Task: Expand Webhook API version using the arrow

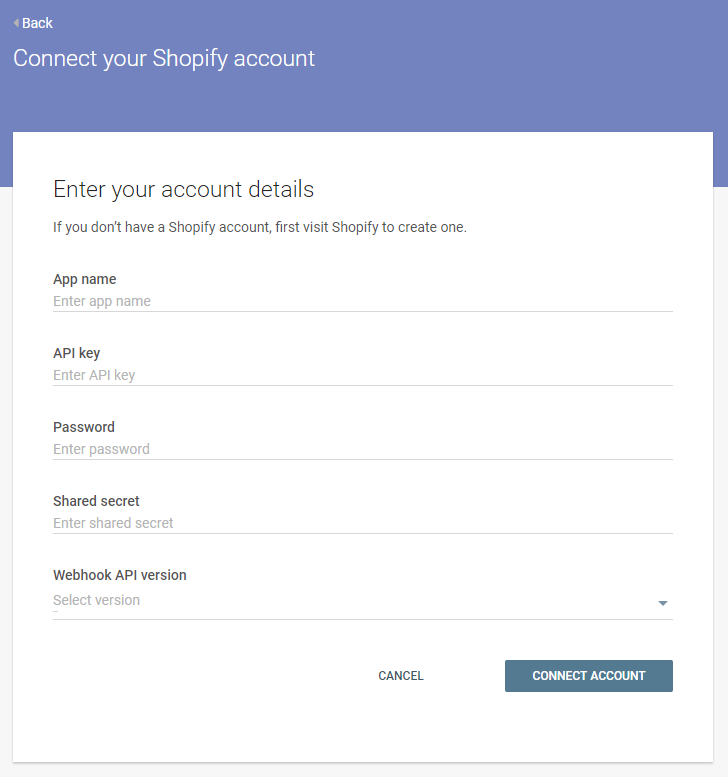Action: click(662, 603)
